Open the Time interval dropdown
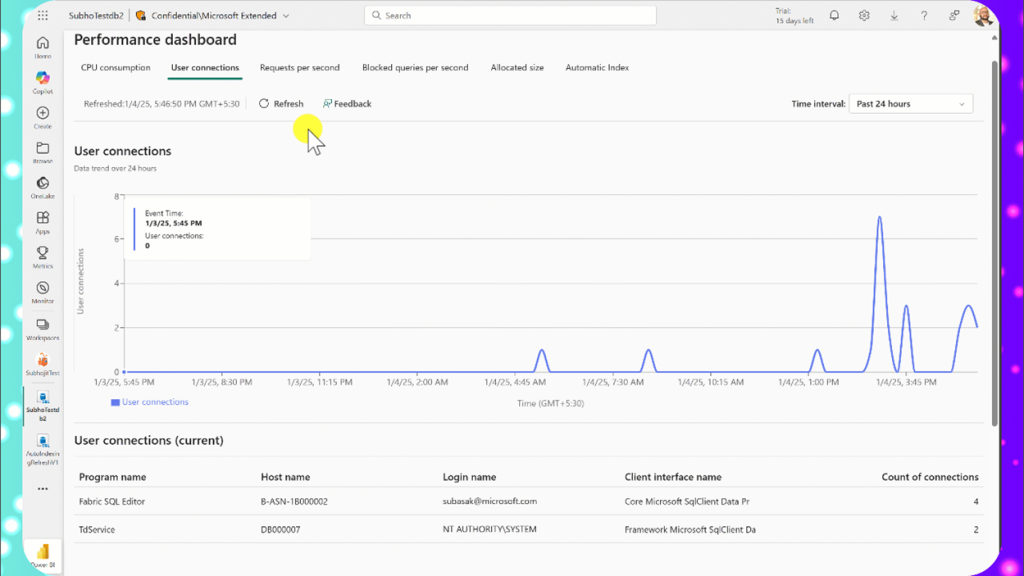Viewport: 1024px width, 576px height. click(x=910, y=104)
